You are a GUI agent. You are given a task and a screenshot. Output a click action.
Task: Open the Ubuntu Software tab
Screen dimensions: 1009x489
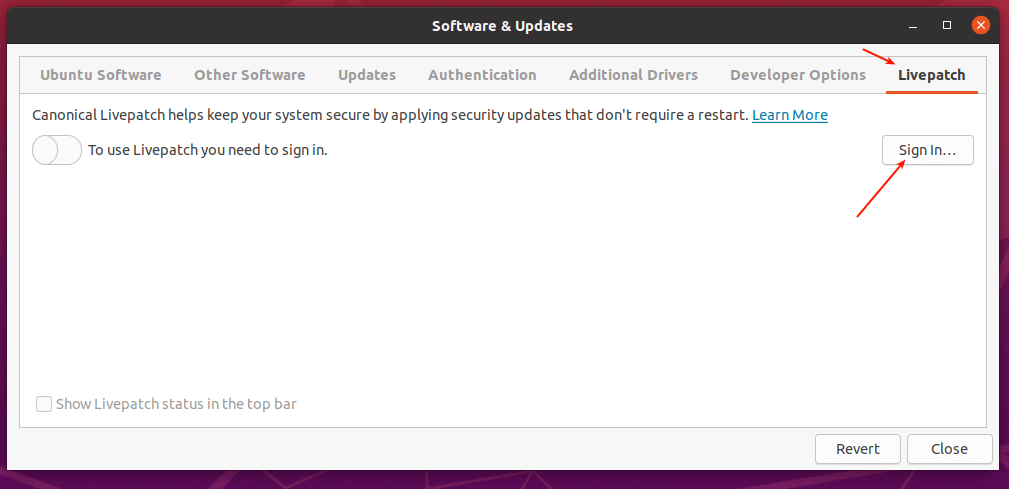pyautogui.click(x=100, y=75)
